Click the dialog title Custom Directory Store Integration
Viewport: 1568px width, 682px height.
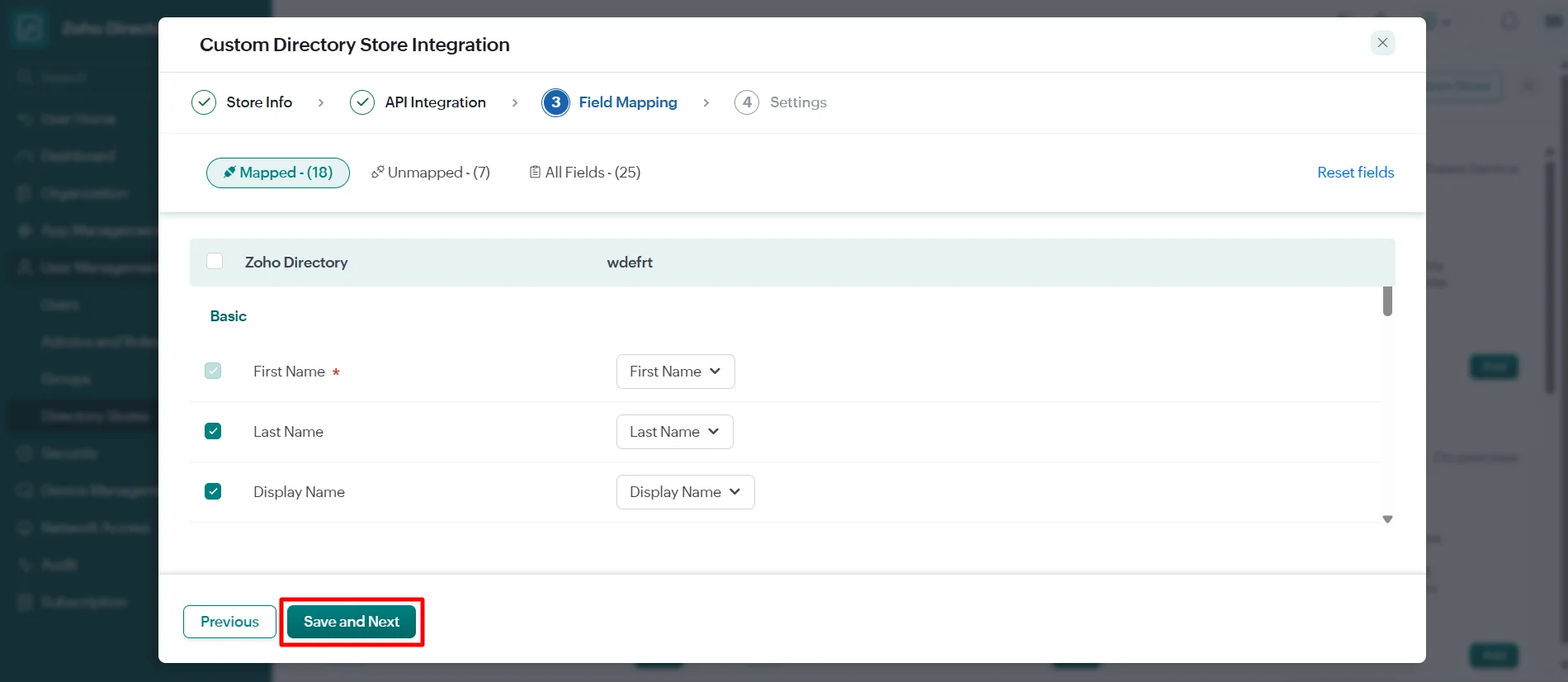tap(355, 45)
